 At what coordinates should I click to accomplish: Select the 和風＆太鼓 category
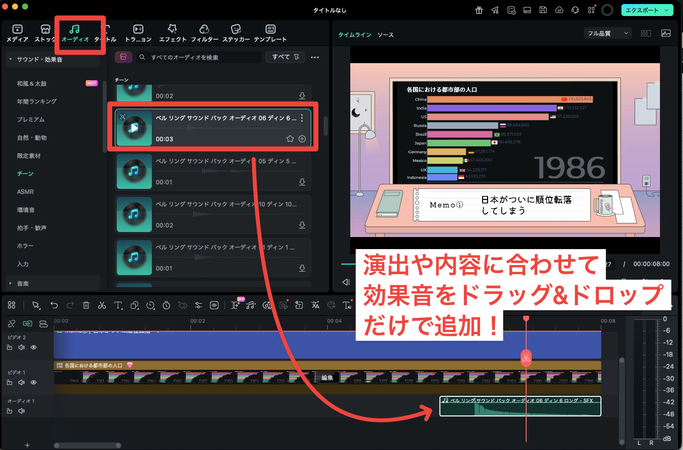coord(31,83)
